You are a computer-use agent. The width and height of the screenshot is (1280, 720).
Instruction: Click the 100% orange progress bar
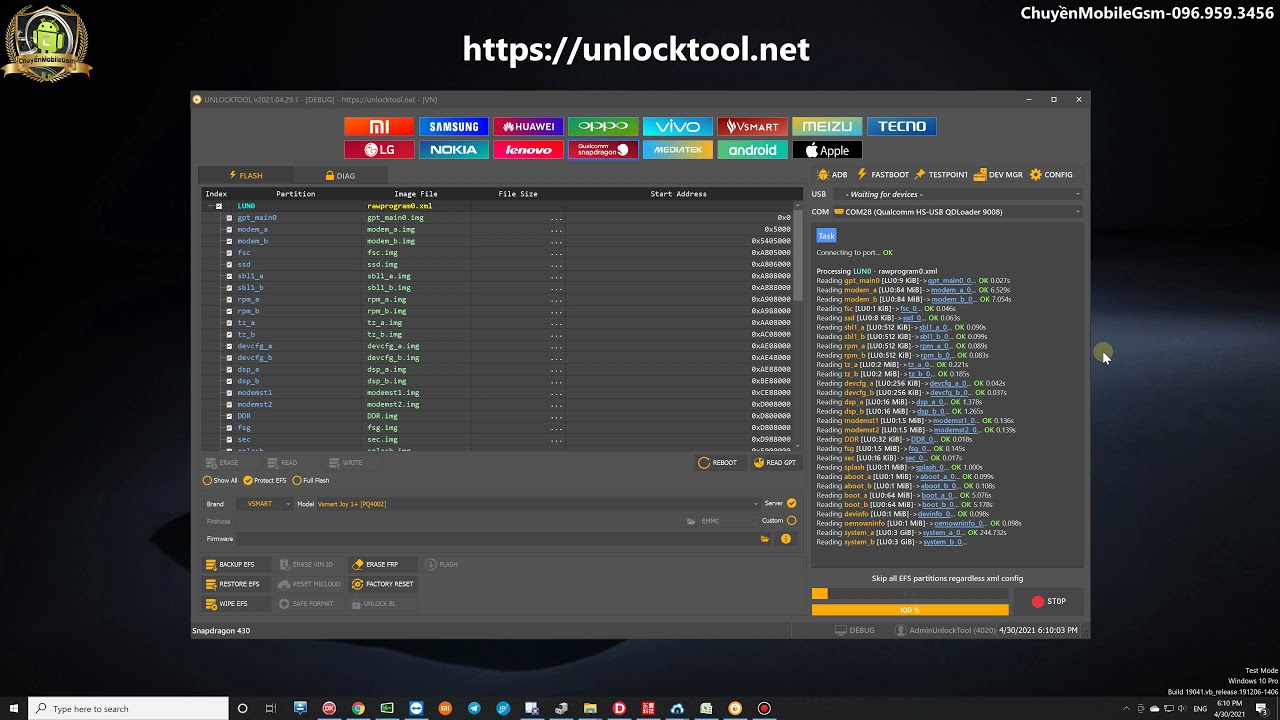(910, 610)
